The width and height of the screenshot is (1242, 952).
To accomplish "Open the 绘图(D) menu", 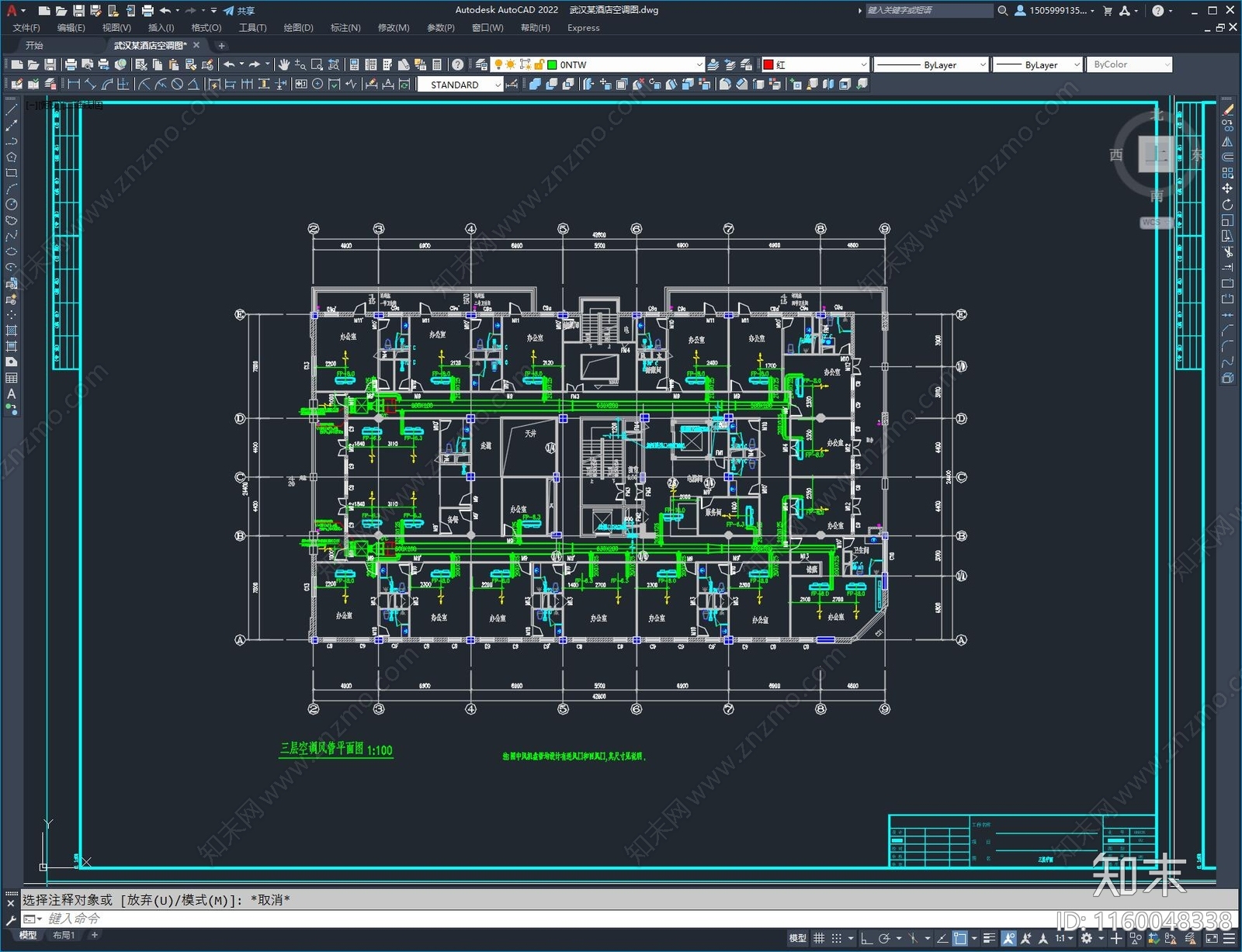I will (298, 27).
